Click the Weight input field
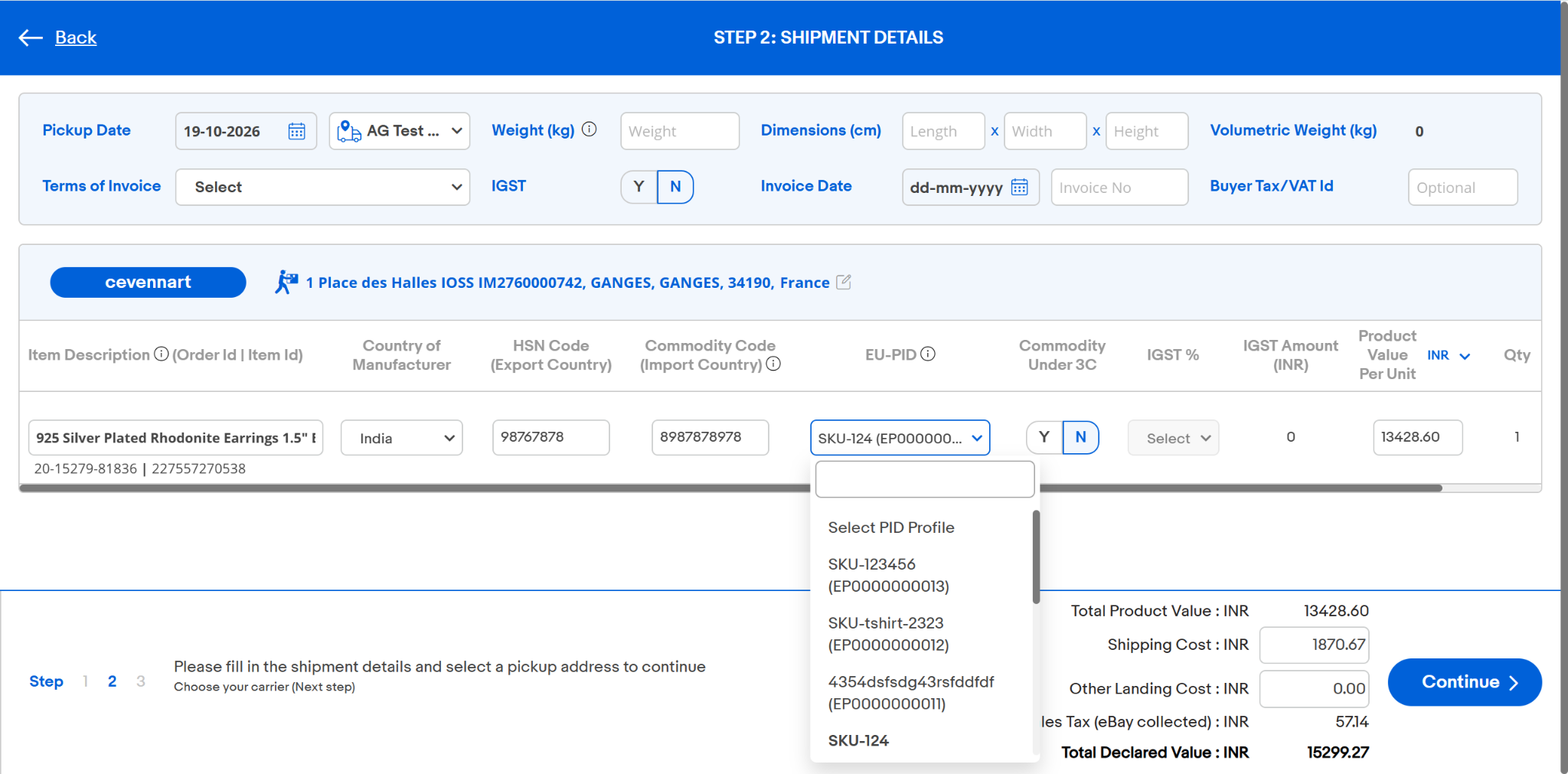Viewport: 1568px width, 774px height. coord(680,131)
